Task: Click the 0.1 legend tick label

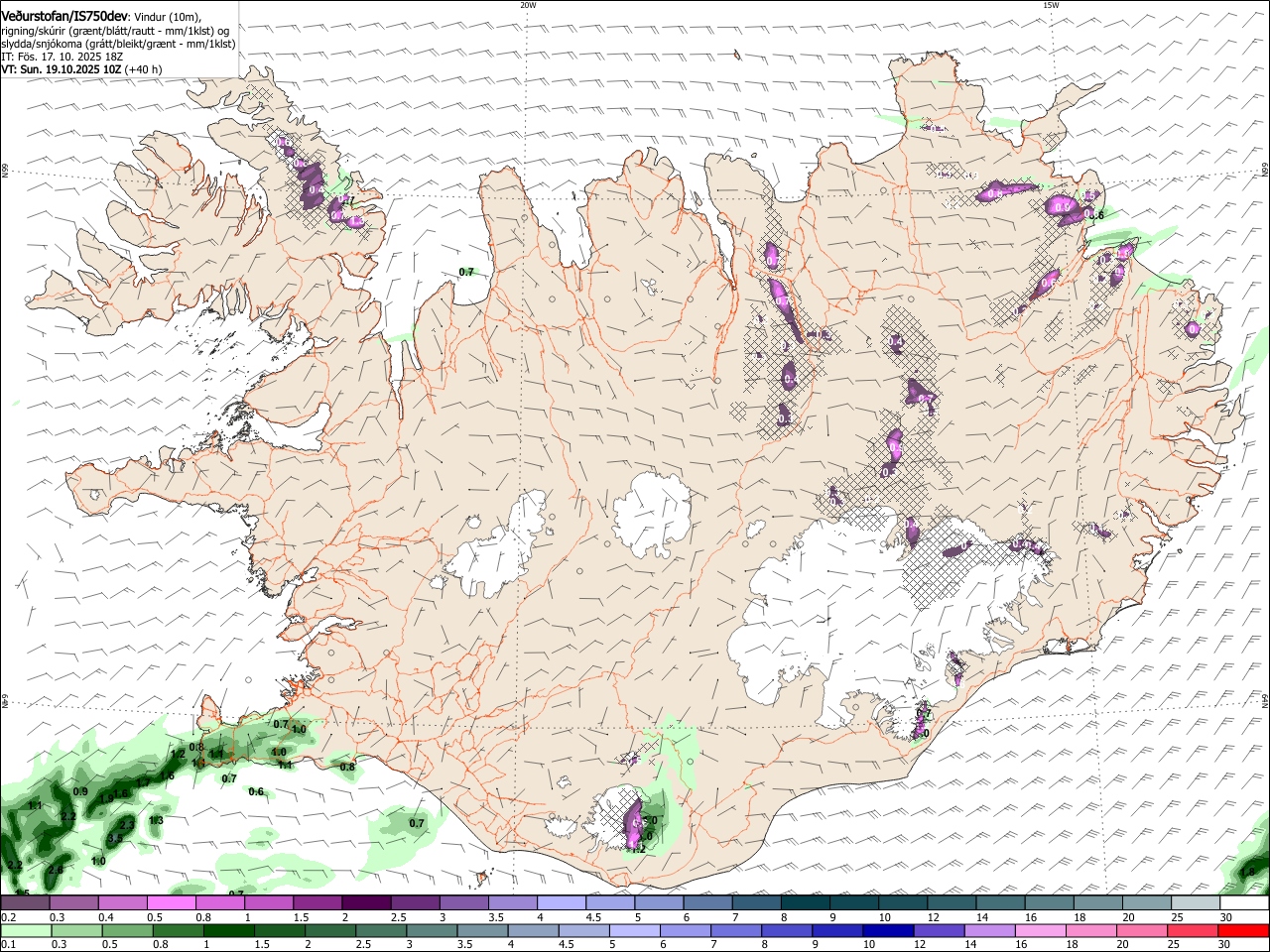Action: click(x=7, y=944)
